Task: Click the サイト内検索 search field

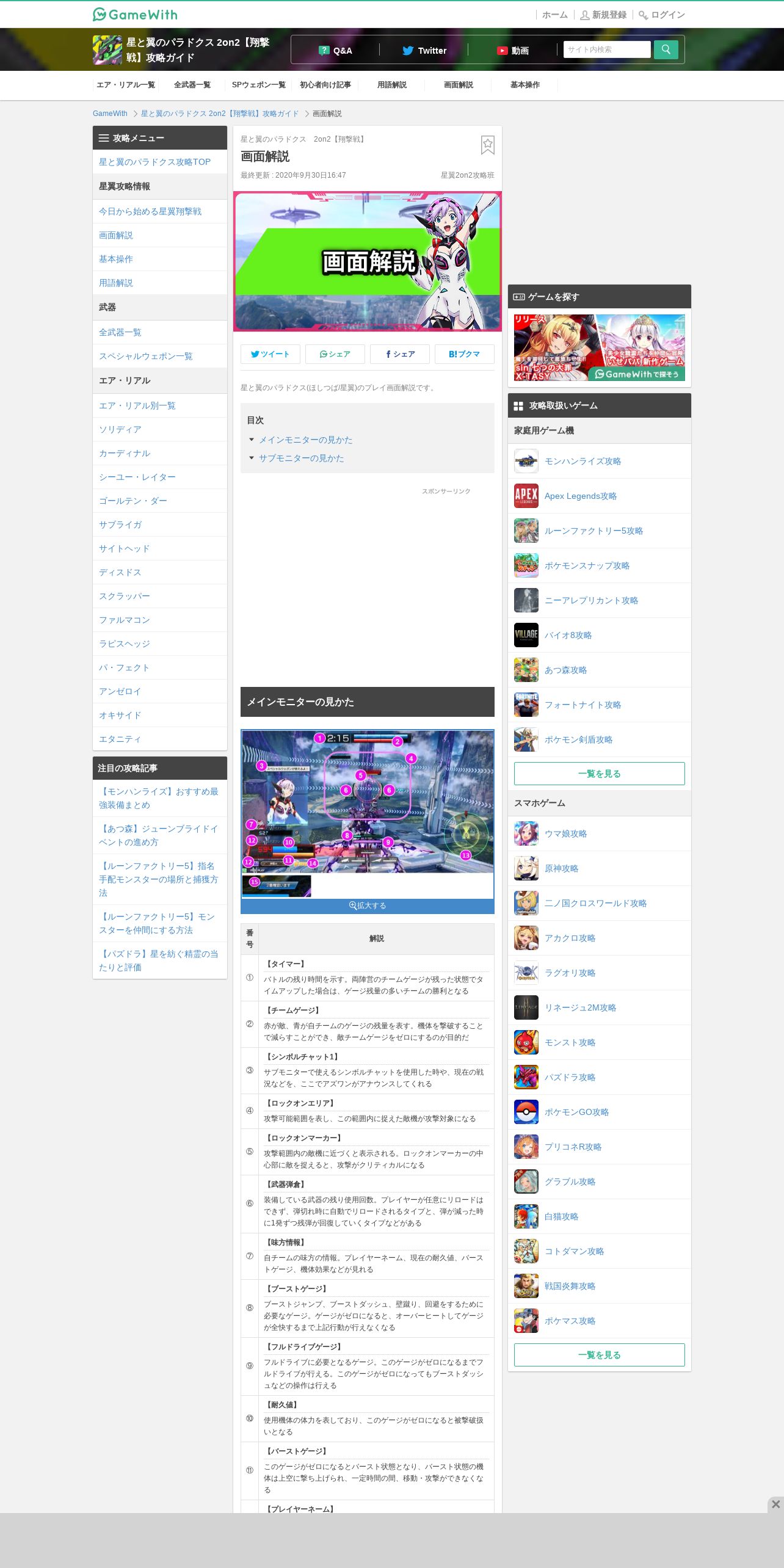Action: click(x=608, y=49)
